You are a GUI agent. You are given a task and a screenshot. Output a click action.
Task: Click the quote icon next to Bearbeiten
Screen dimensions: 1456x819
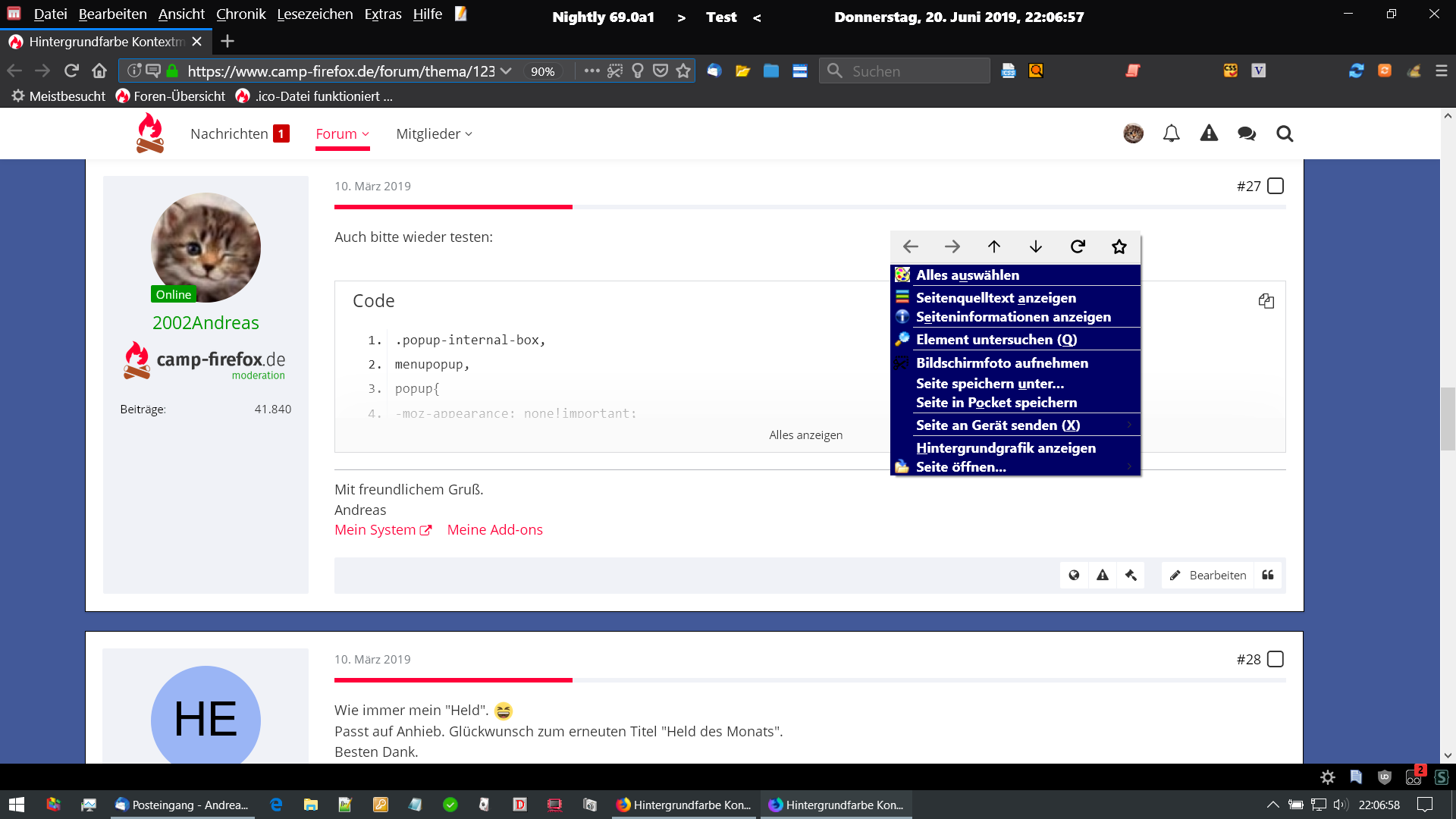tap(1268, 575)
